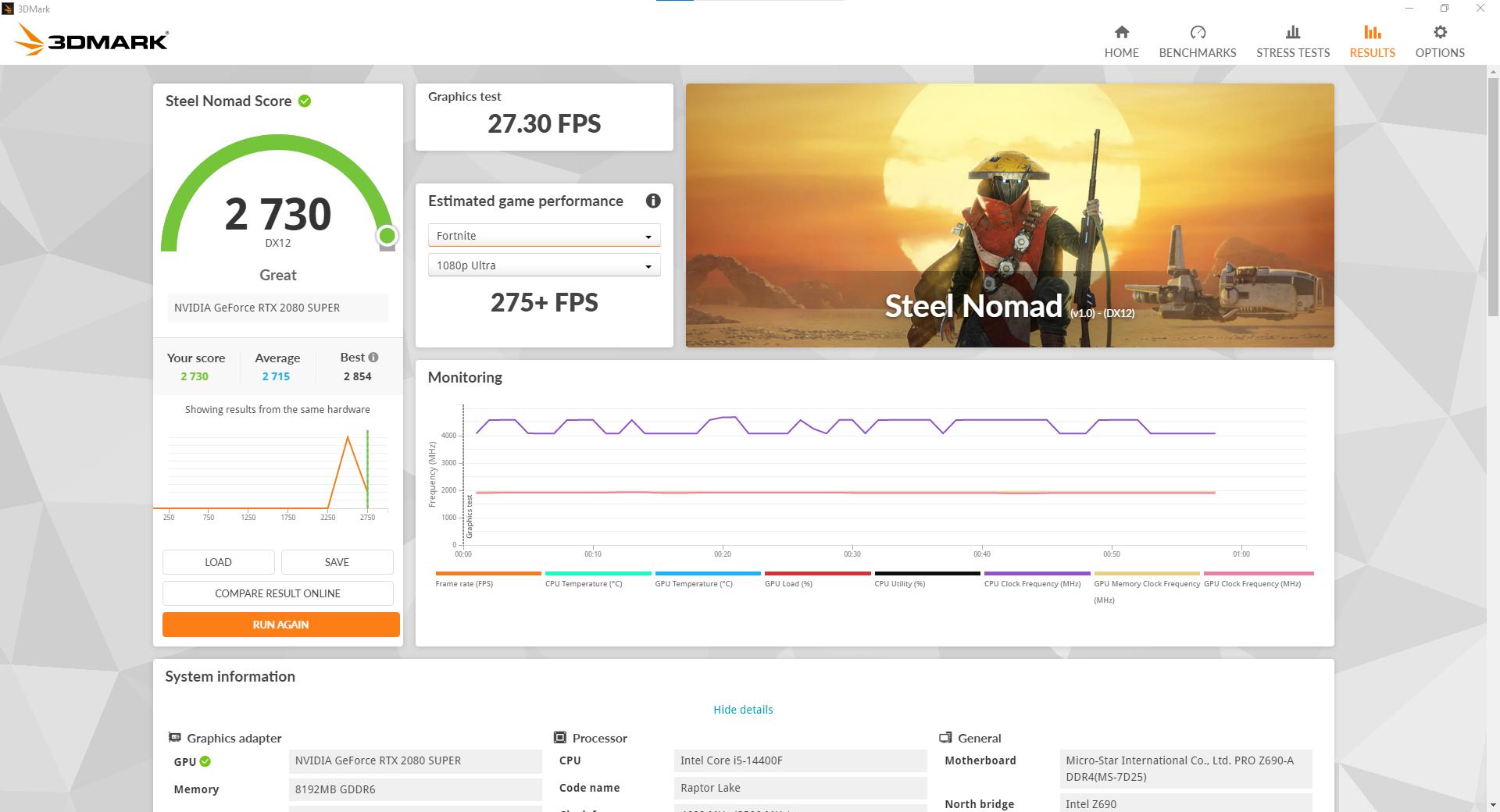
Task: Open the Fortnite game selection dropdown
Action: tap(544, 235)
